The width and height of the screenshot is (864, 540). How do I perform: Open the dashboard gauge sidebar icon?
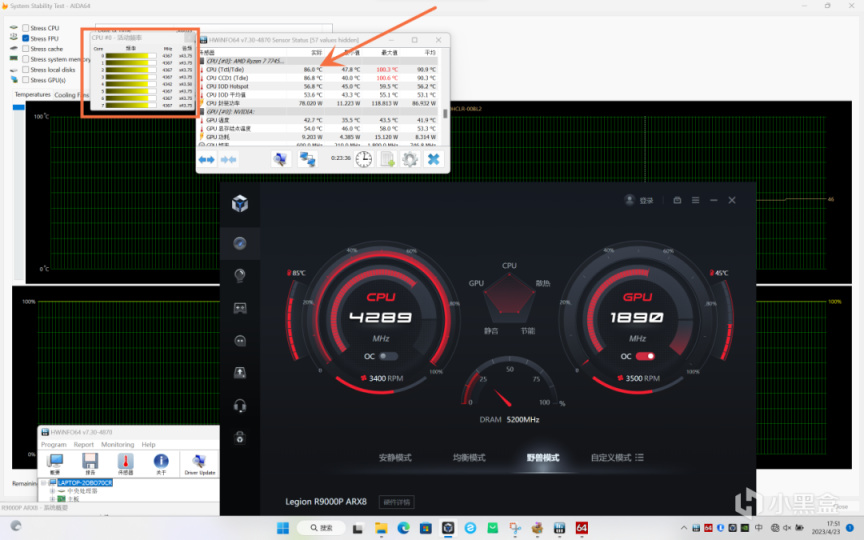pyautogui.click(x=240, y=243)
